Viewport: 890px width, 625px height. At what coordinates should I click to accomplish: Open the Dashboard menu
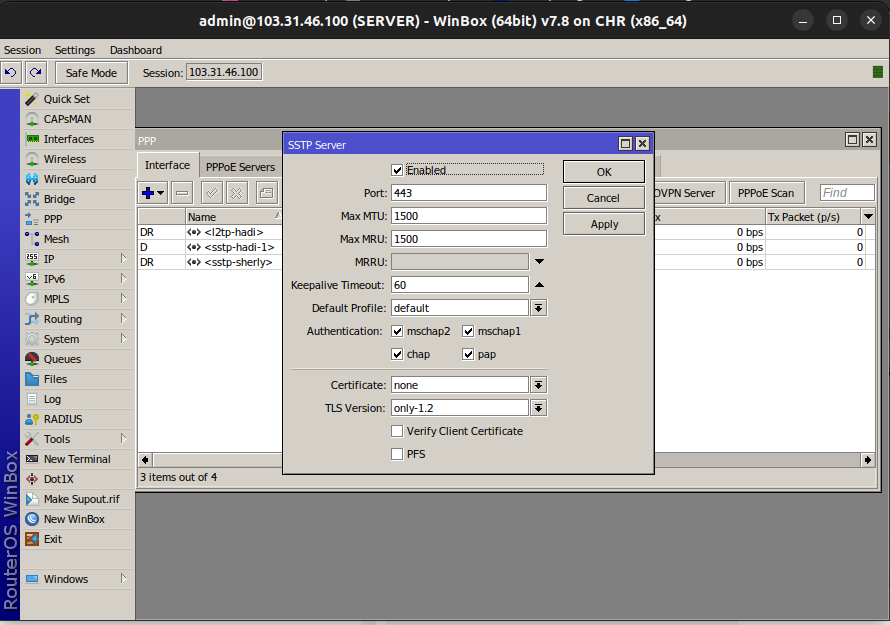pyautogui.click(x=136, y=50)
